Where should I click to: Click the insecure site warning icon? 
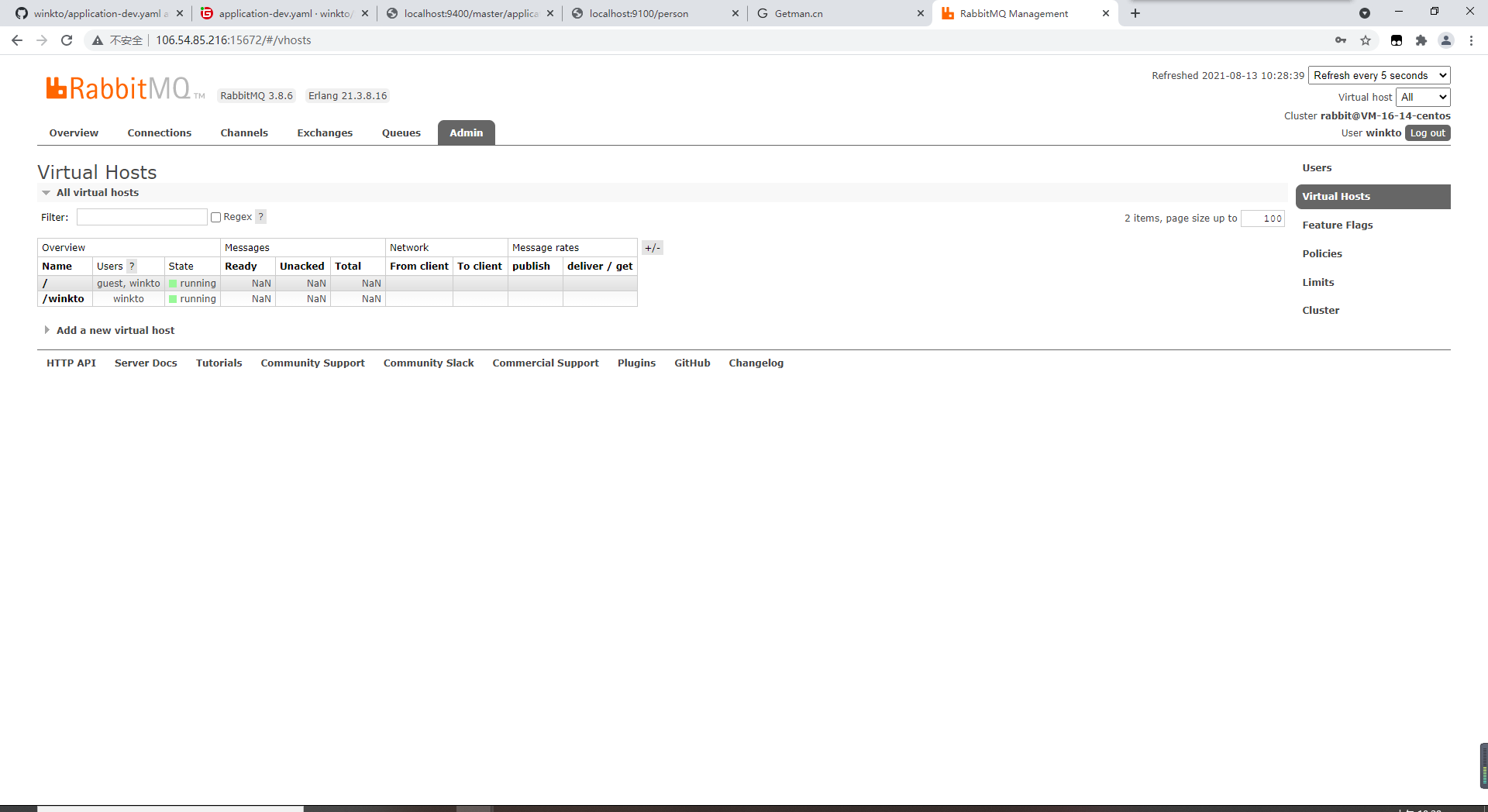[x=98, y=40]
